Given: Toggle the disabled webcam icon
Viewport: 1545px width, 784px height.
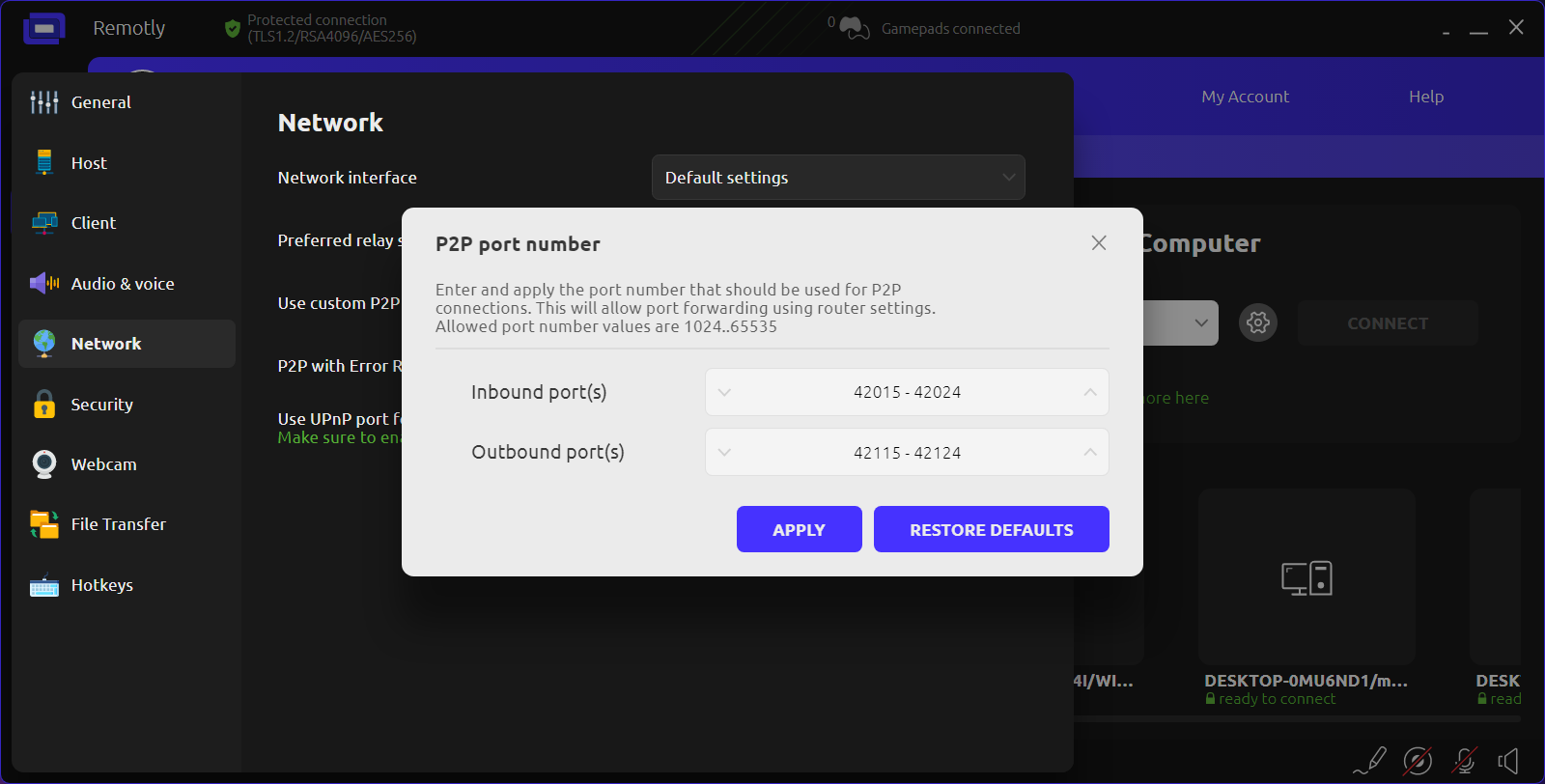Looking at the screenshot, I should [1417, 761].
